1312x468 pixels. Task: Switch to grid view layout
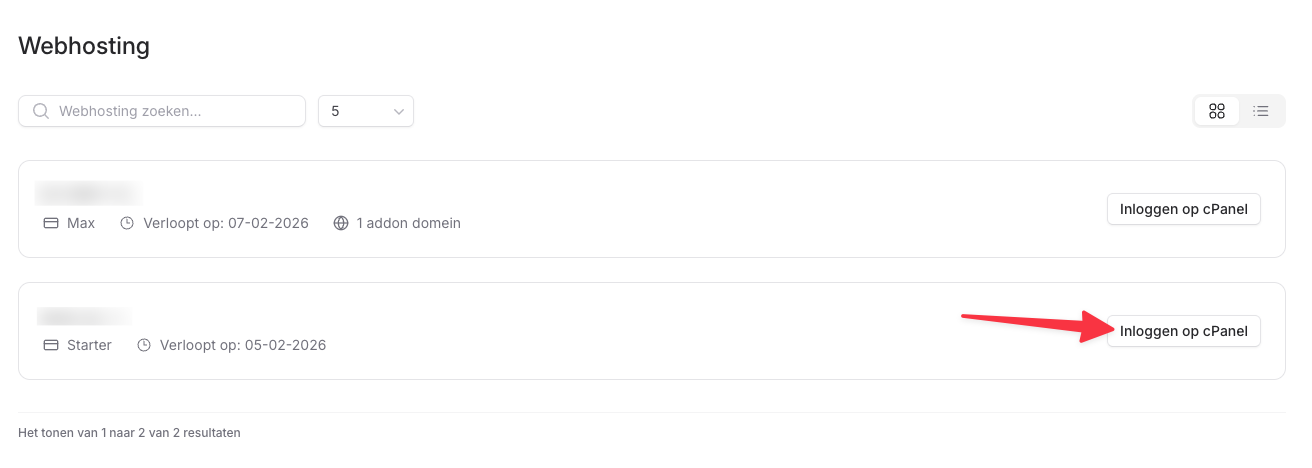pos(1217,111)
